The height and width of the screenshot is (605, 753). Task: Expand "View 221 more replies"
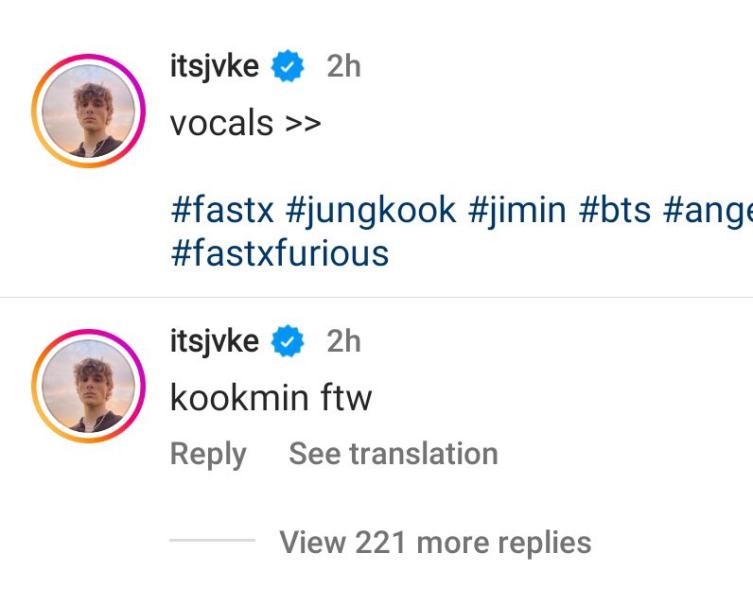(x=435, y=542)
